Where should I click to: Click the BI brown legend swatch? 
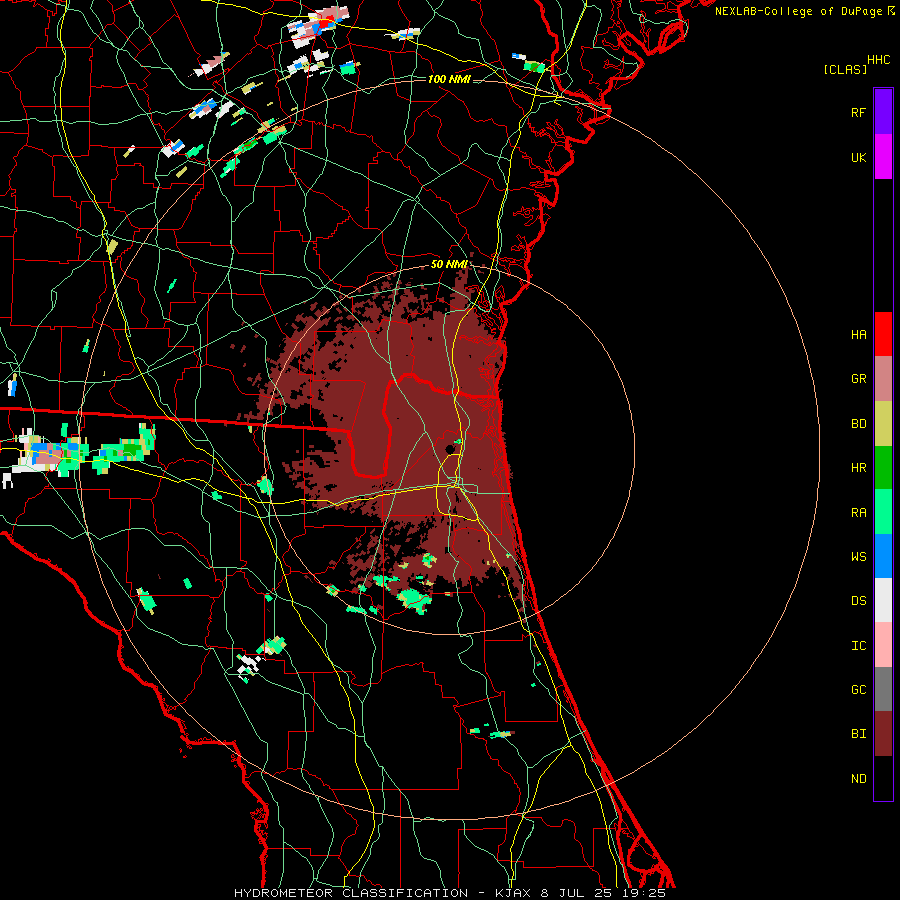[883, 734]
